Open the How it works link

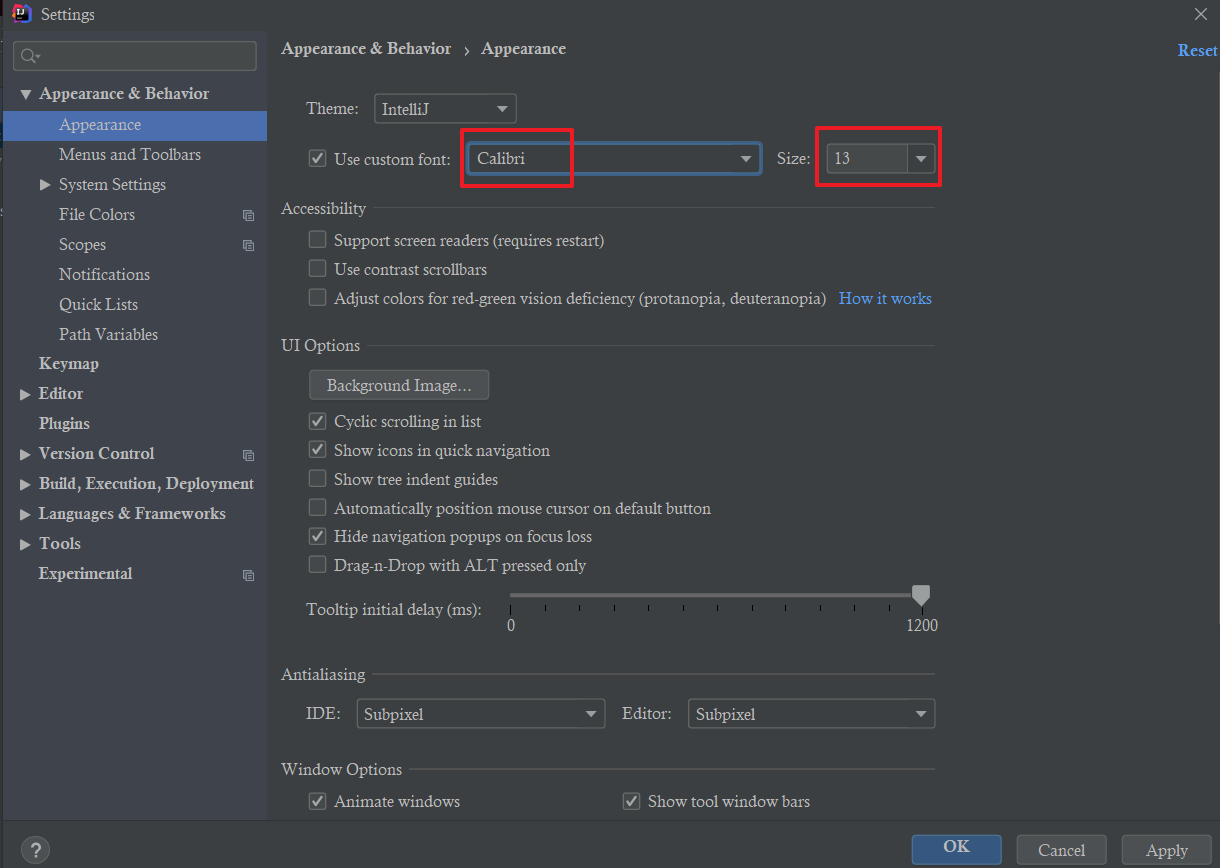885,298
